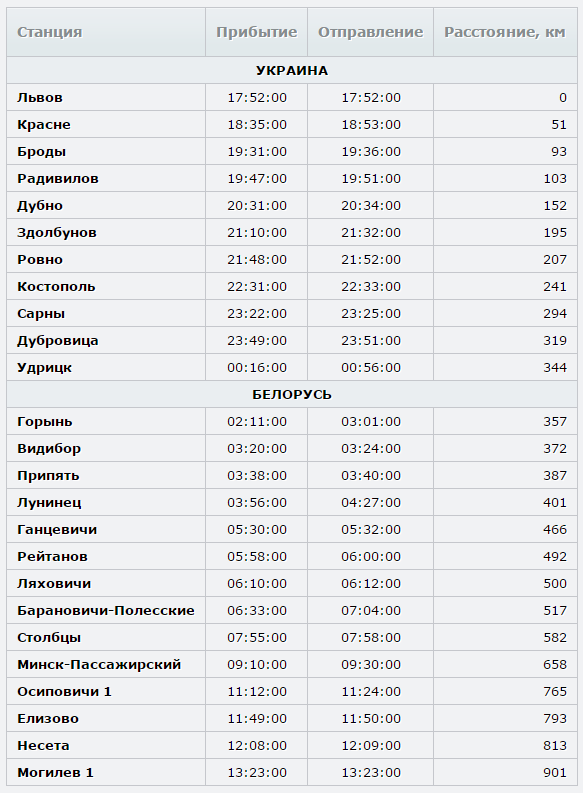Select the Горынь station row
Screen dimensions: 583x793
click(x=292, y=421)
